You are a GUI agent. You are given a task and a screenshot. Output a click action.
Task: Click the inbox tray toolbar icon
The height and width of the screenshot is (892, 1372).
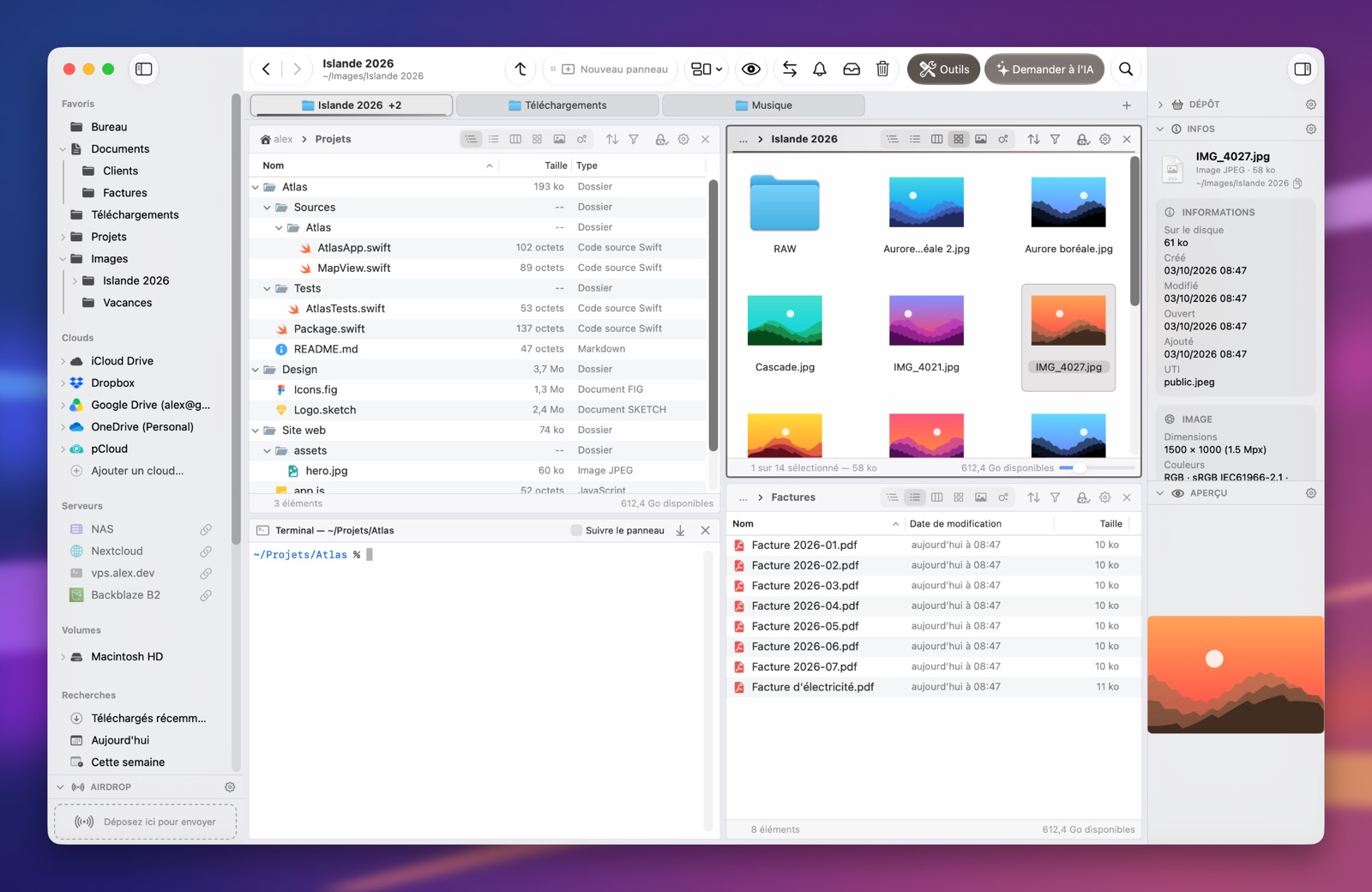851,69
